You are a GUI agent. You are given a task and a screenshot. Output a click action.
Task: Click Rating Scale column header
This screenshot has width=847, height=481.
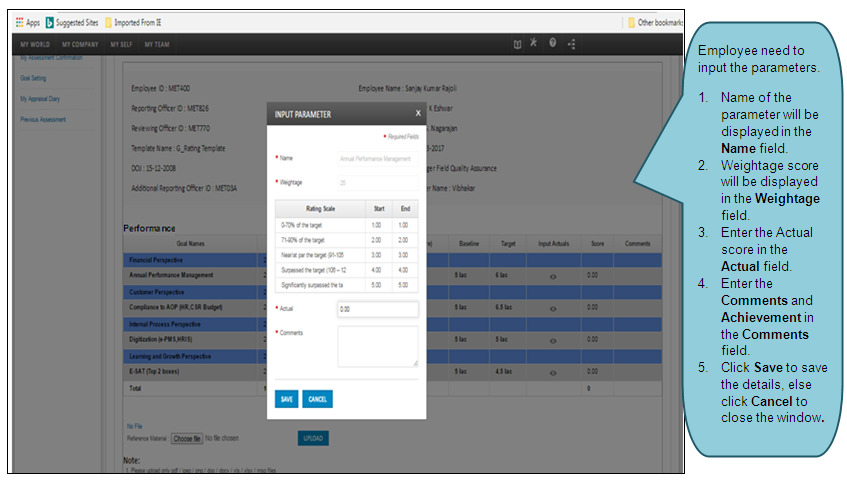coord(320,209)
